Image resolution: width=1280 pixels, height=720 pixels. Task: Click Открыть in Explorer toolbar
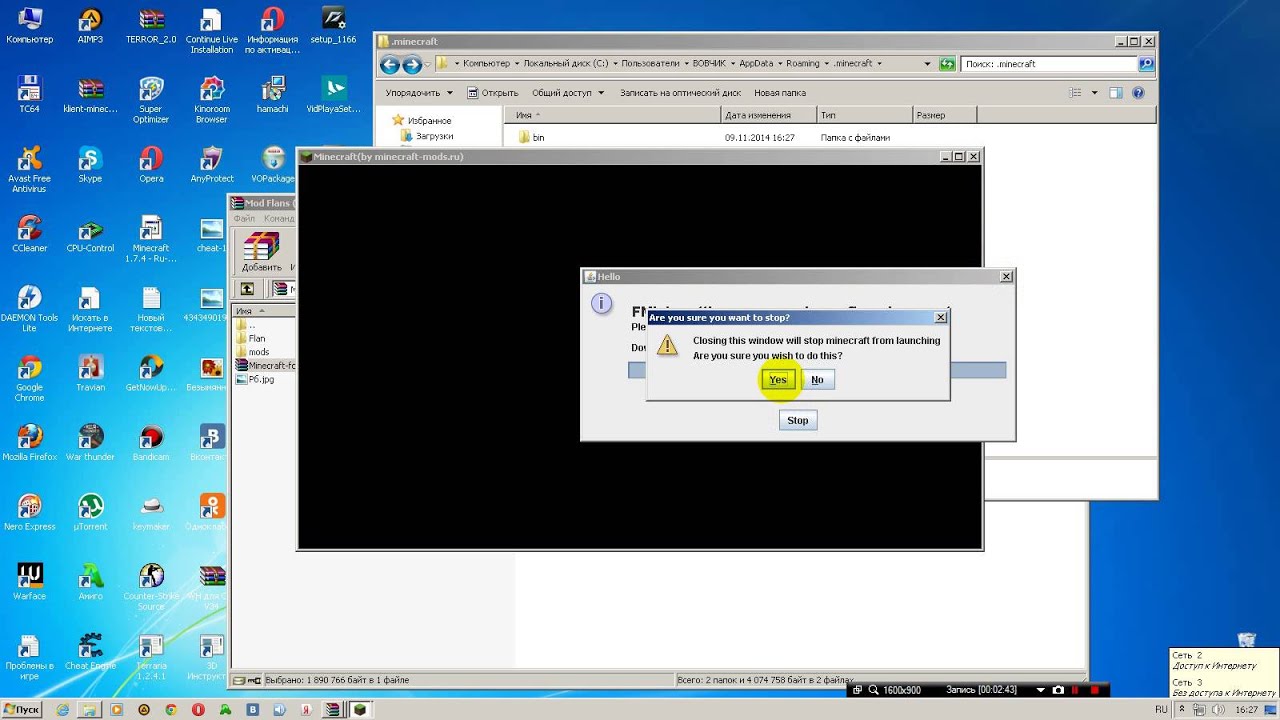492,93
